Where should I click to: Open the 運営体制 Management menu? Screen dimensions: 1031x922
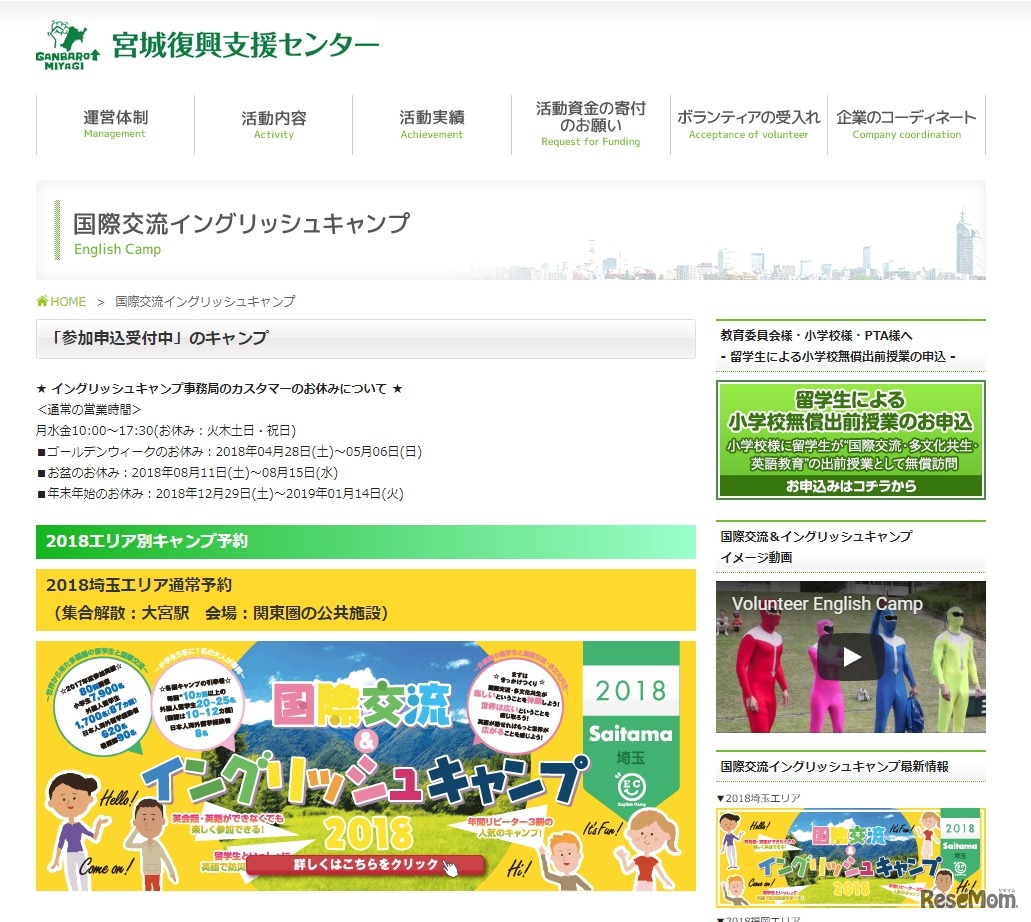(x=114, y=123)
